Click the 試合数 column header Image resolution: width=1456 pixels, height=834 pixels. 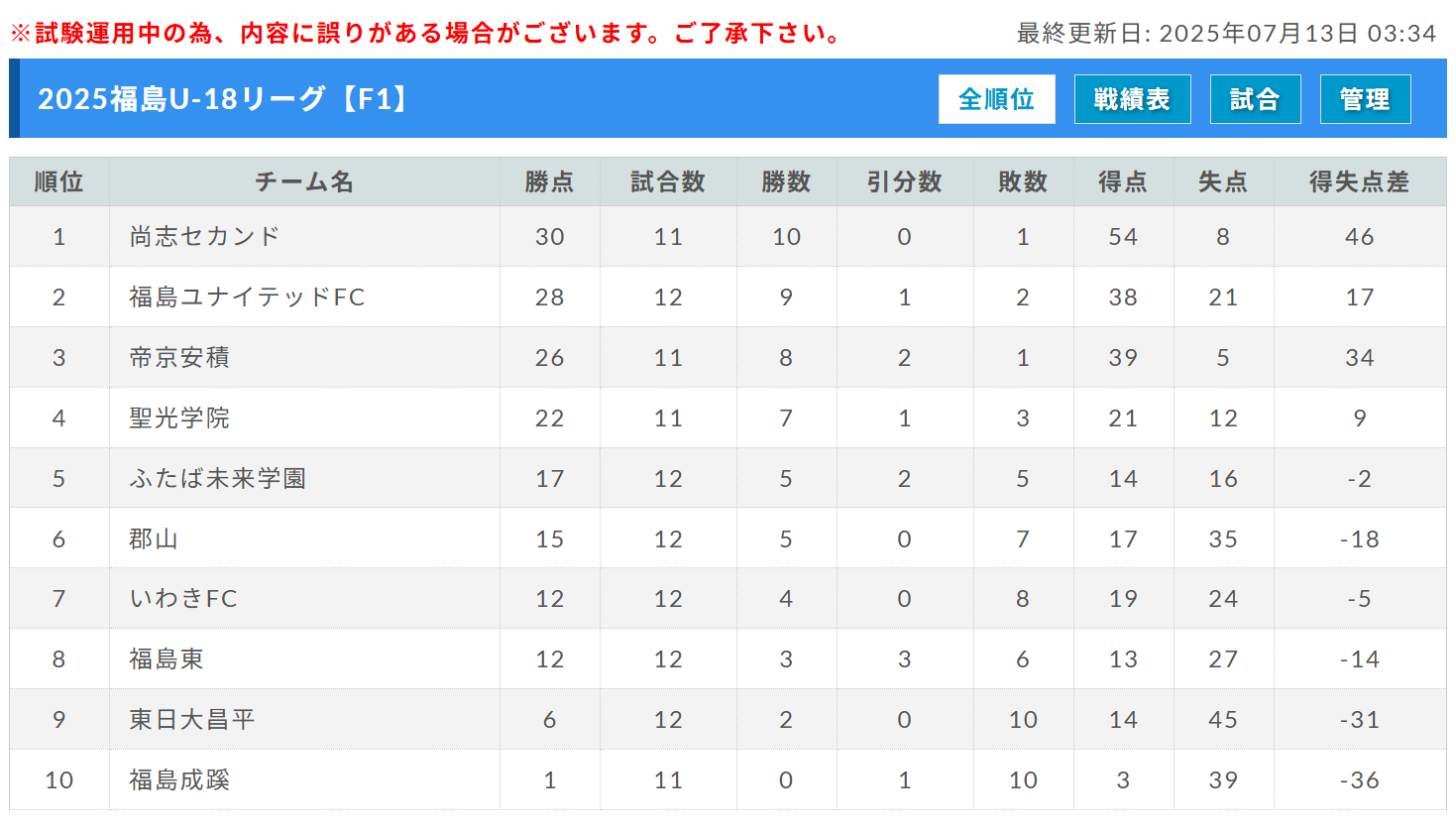668,181
